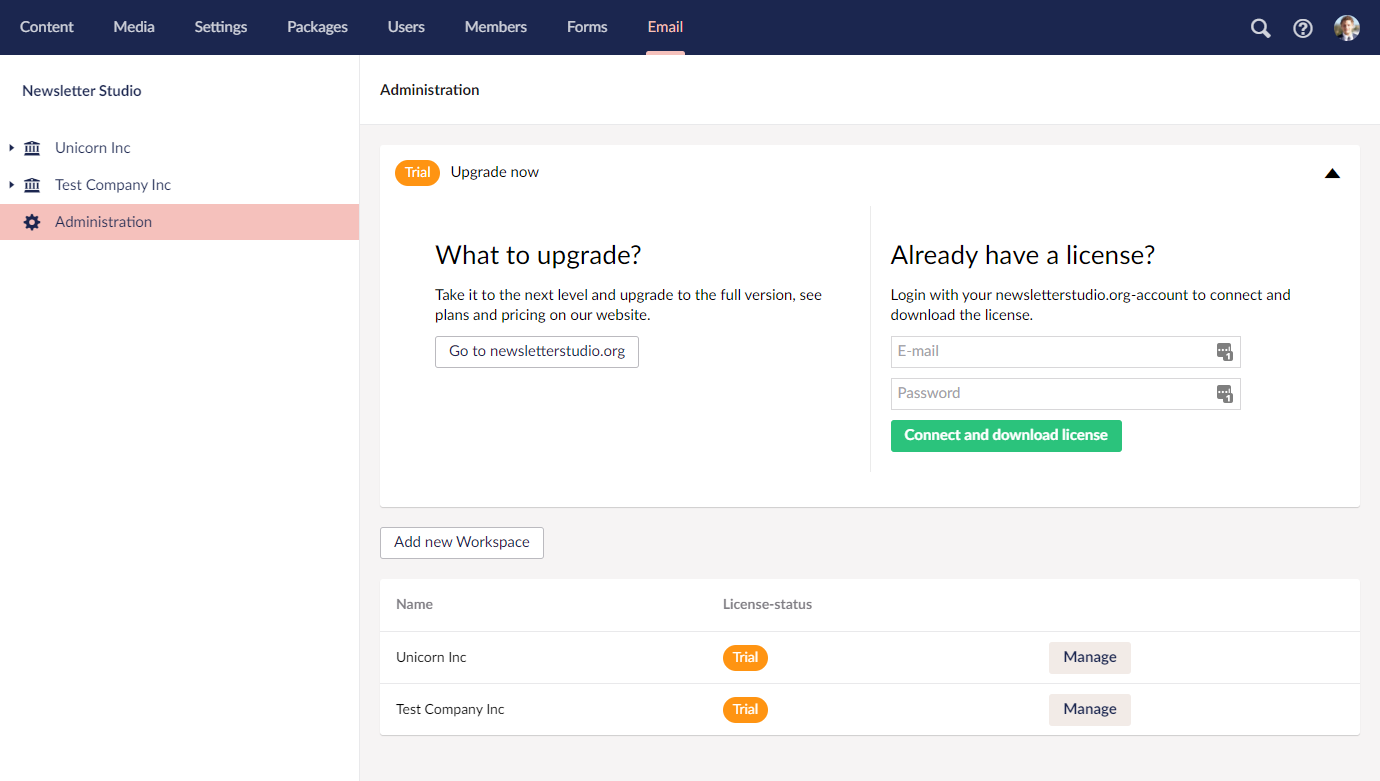Click password manager icon in Password field
Screen dimensions: 1380x781
(1225, 394)
